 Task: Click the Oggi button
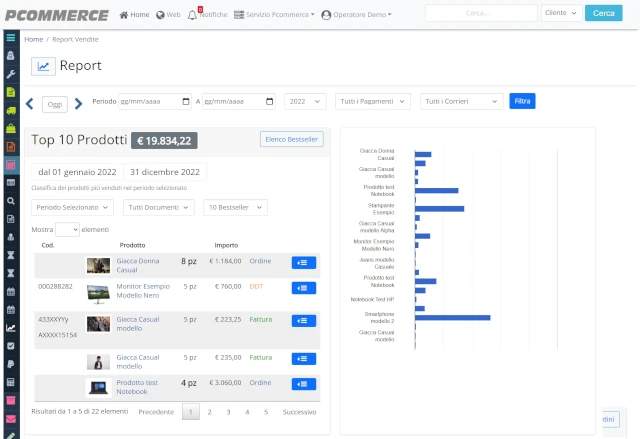pyautogui.click(x=55, y=104)
